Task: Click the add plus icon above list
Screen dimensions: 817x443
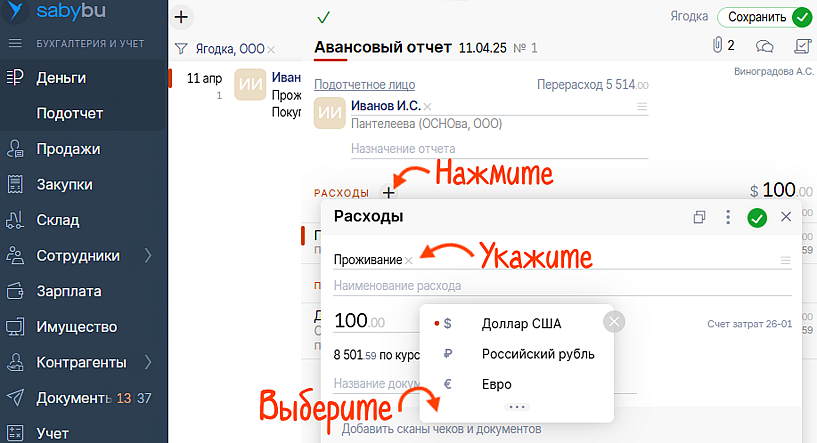Action: click(181, 16)
